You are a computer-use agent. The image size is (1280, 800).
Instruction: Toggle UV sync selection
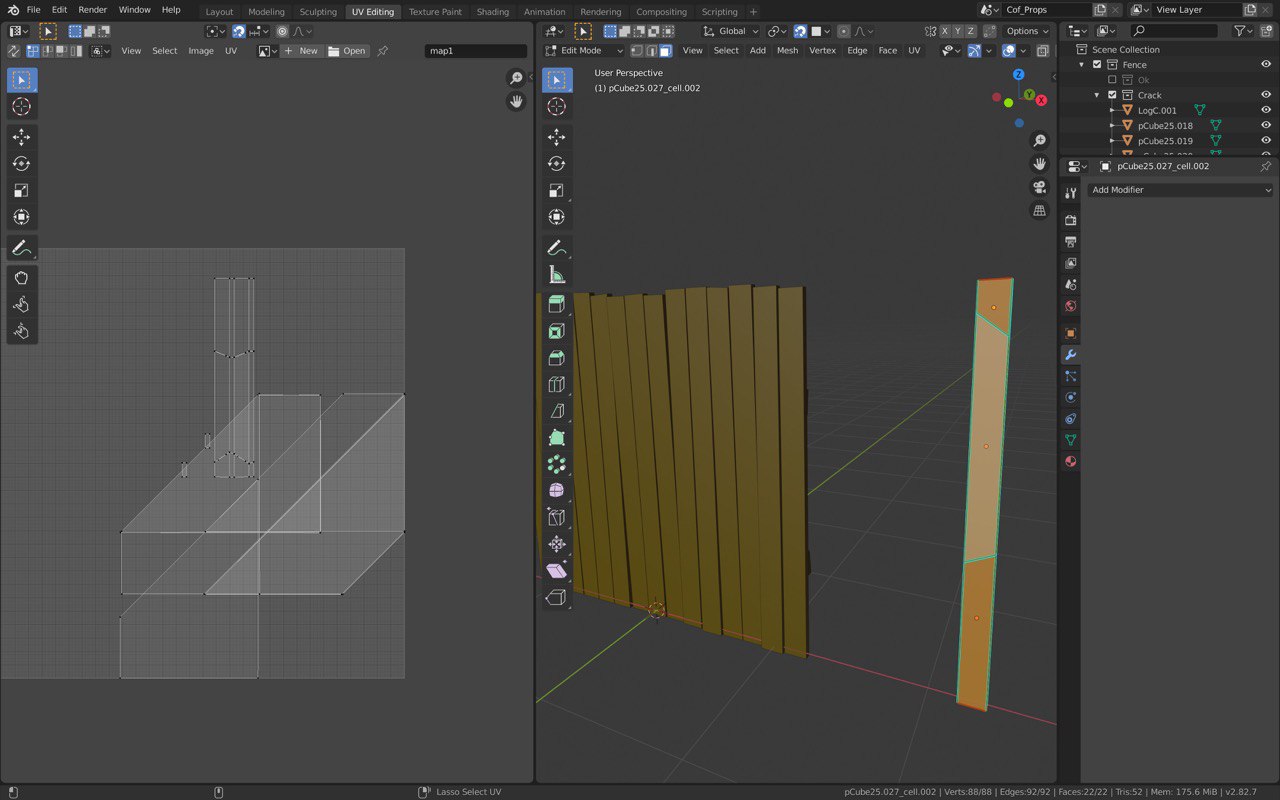tap(13, 51)
